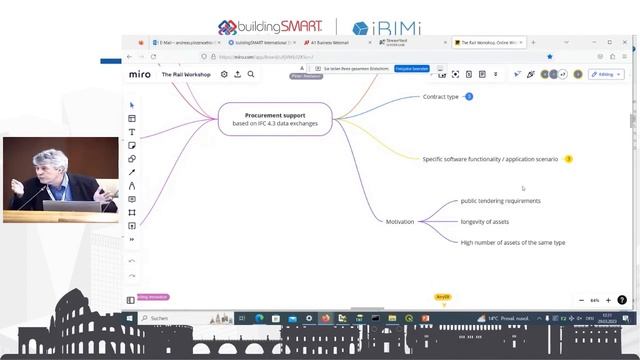This screenshot has height=360, width=640.
Task: Undo the last action
Action: click(x=131, y=261)
